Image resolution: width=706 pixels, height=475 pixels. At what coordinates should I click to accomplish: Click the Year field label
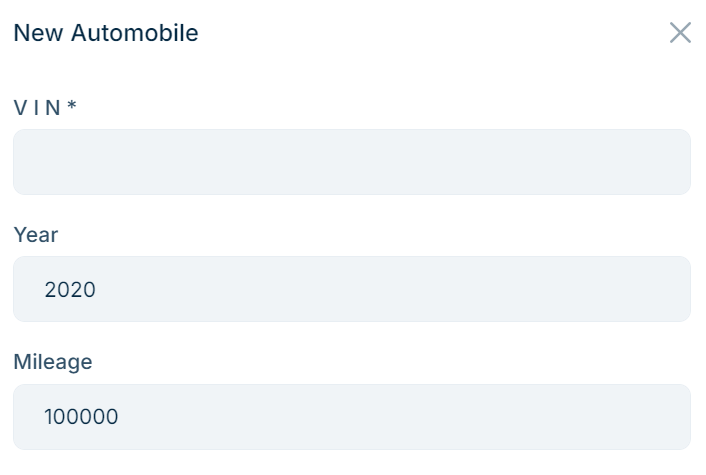[x=36, y=235]
